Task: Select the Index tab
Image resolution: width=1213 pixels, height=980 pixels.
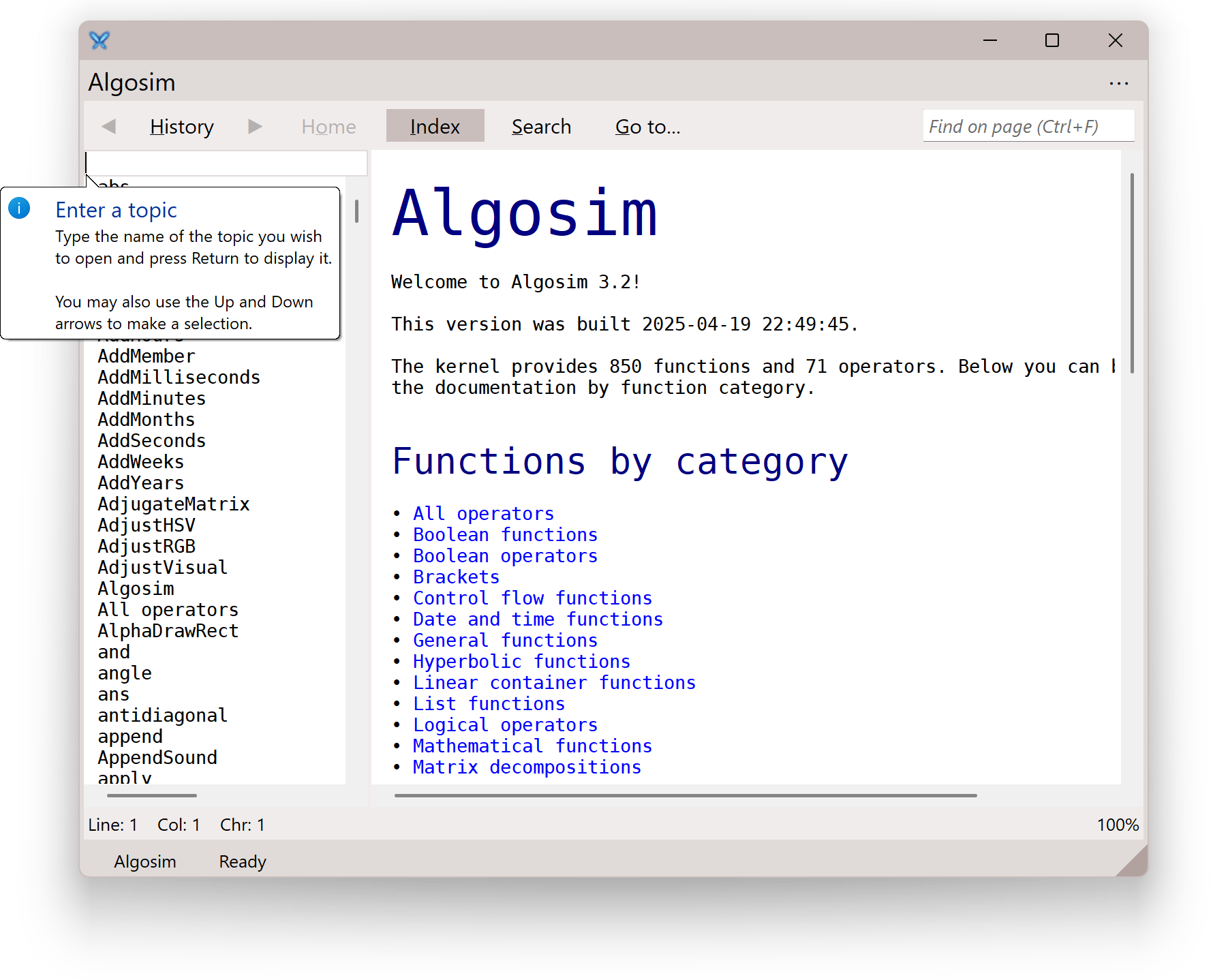Action: pyautogui.click(x=435, y=126)
